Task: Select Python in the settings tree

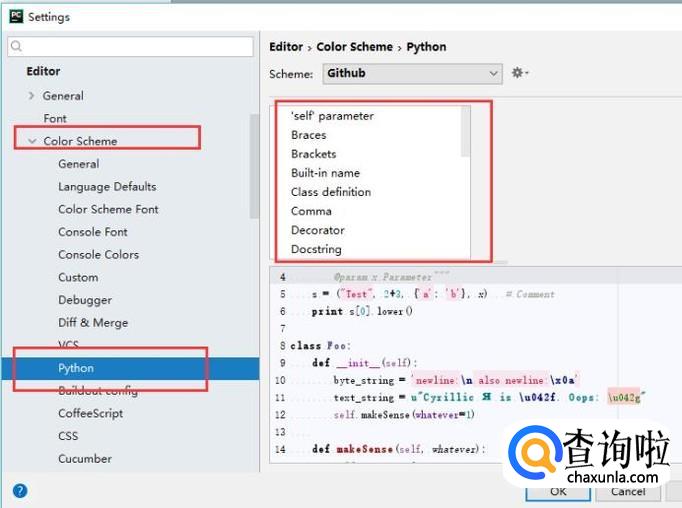Action: pyautogui.click(x=130, y=368)
